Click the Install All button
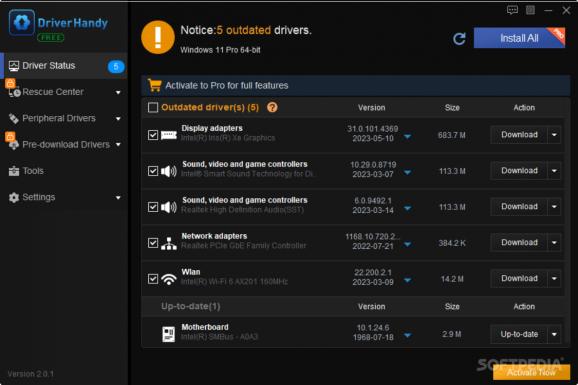The height and width of the screenshot is (385, 578). tap(519, 38)
